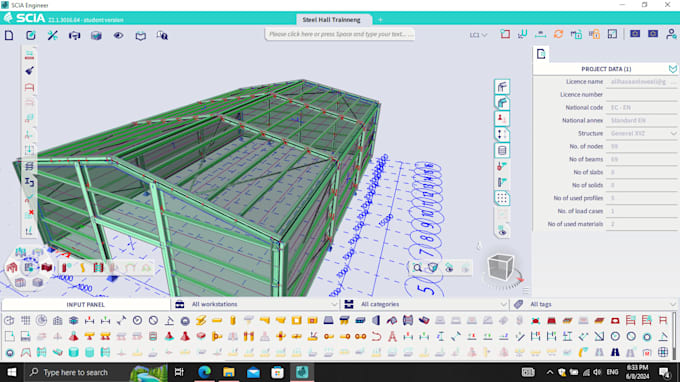Image resolution: width=680 pixels, height=382 pixels.
Task: Select the INPUT PANEL tab
Action: click(85, 304)
